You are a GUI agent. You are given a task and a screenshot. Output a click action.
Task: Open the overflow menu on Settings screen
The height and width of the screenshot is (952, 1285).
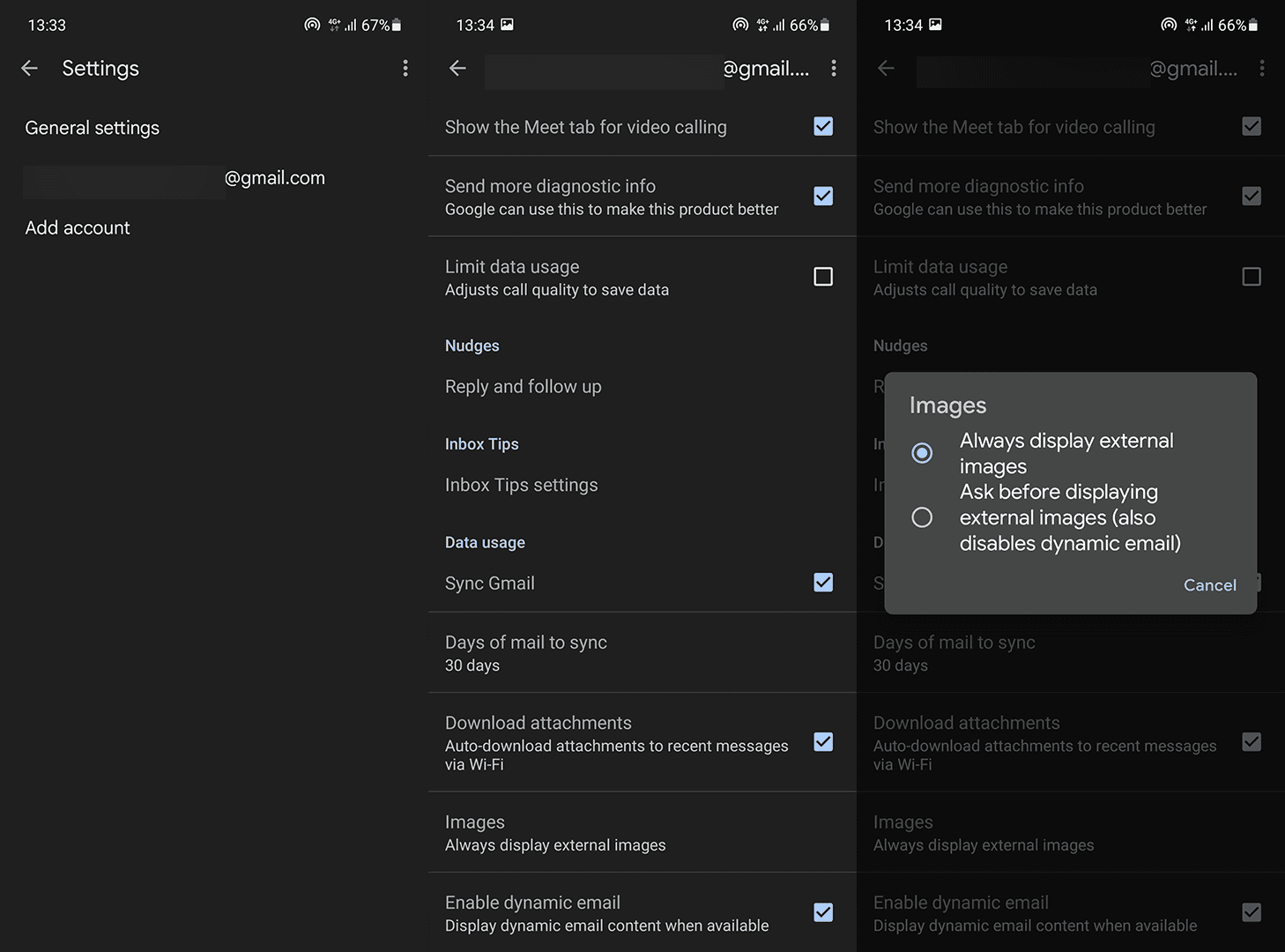click(x=405, y=68)
